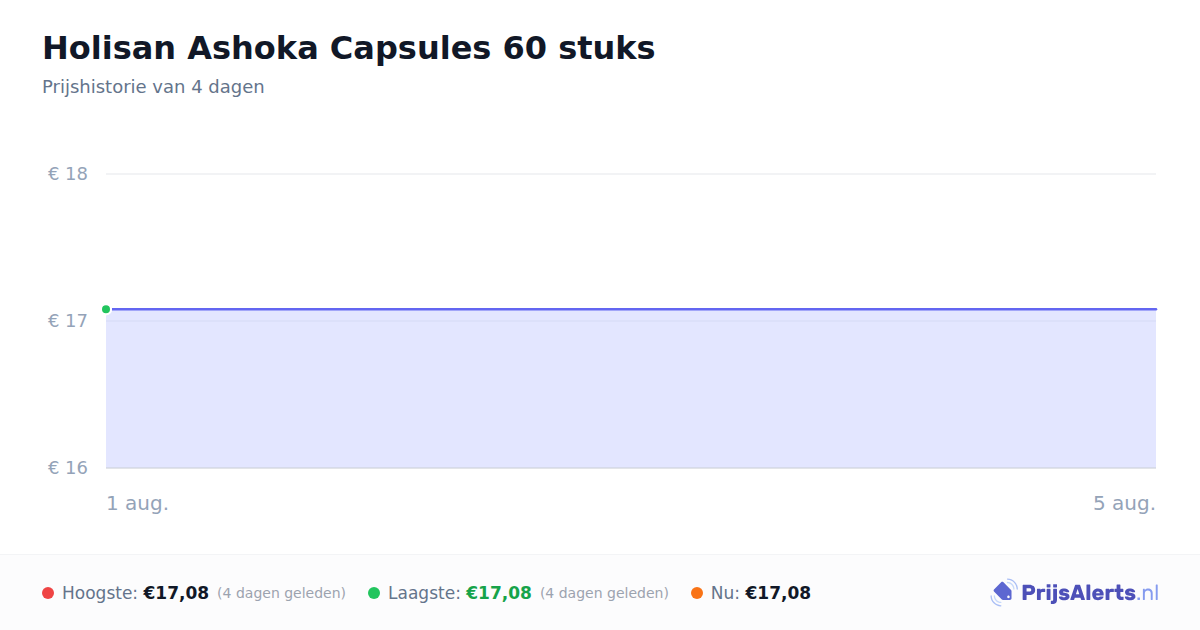Select the 5 aug. date label
This screenshot has width=1200, height=630.
click(1124, 504)
